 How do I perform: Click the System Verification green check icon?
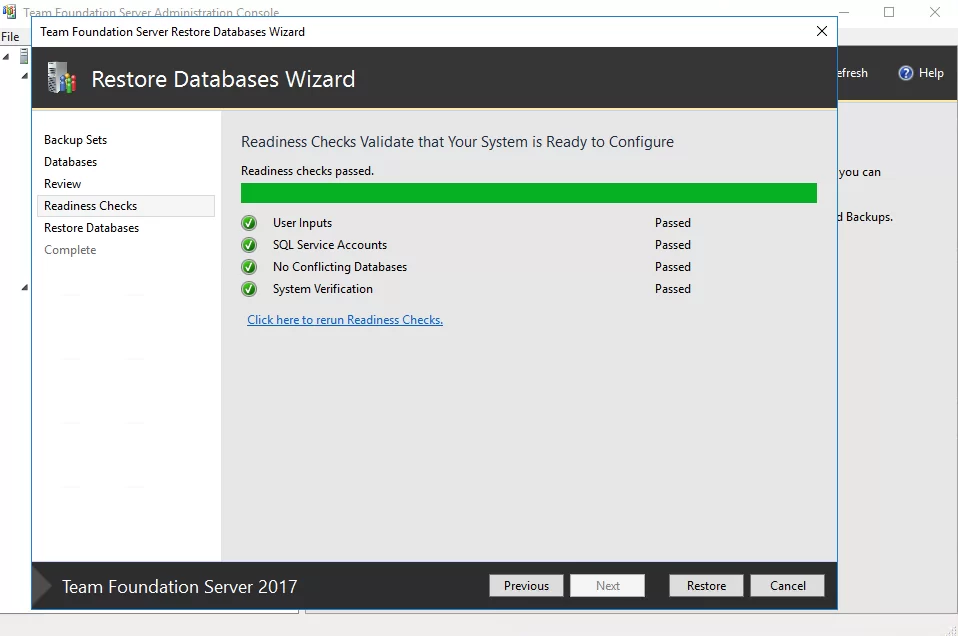pyautogui.click(x=249, y=289)
